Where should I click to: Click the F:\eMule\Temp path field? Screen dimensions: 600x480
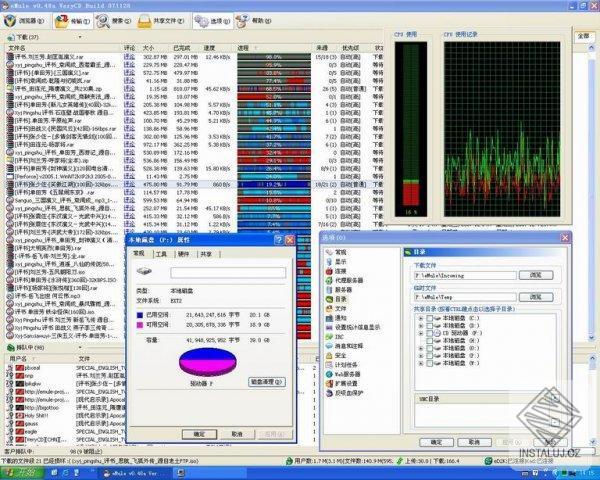[x=465, y=297]
